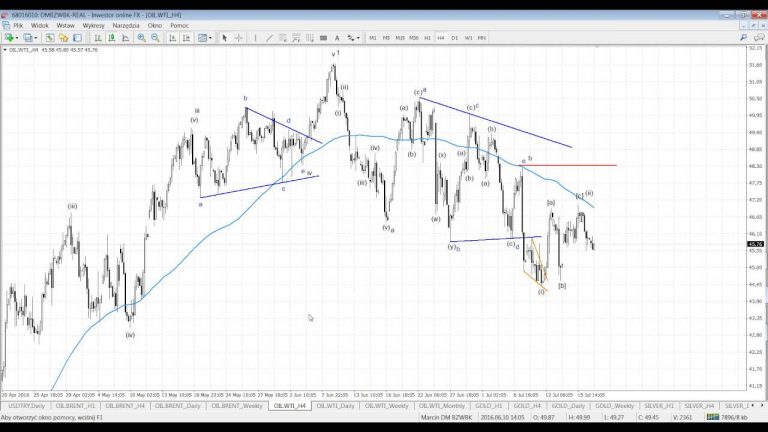
Task: Open the Okno menu
Action: tap(155, 25)
